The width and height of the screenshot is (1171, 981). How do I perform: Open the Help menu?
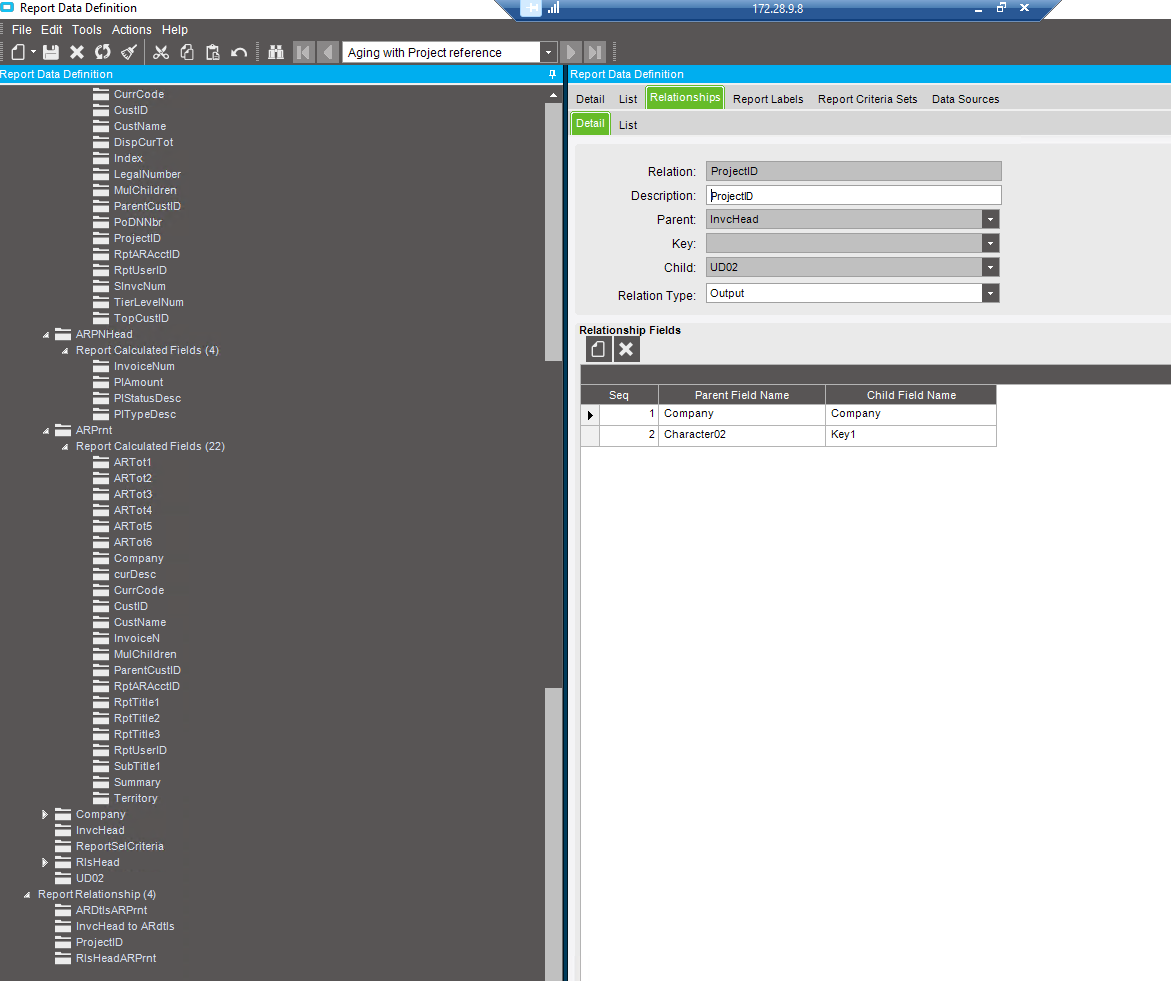pos(175,30)
